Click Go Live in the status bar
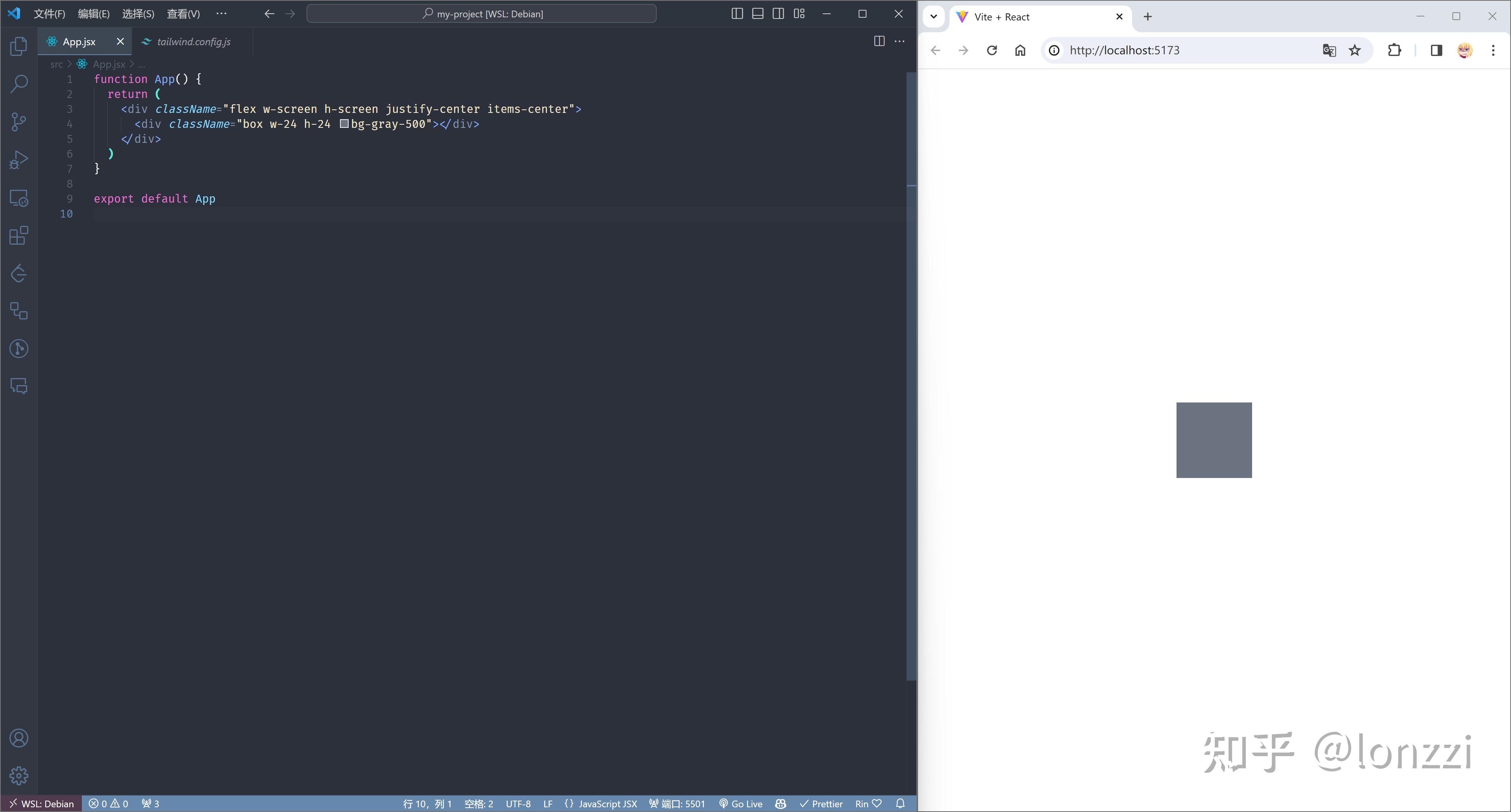 click(741, 804)
